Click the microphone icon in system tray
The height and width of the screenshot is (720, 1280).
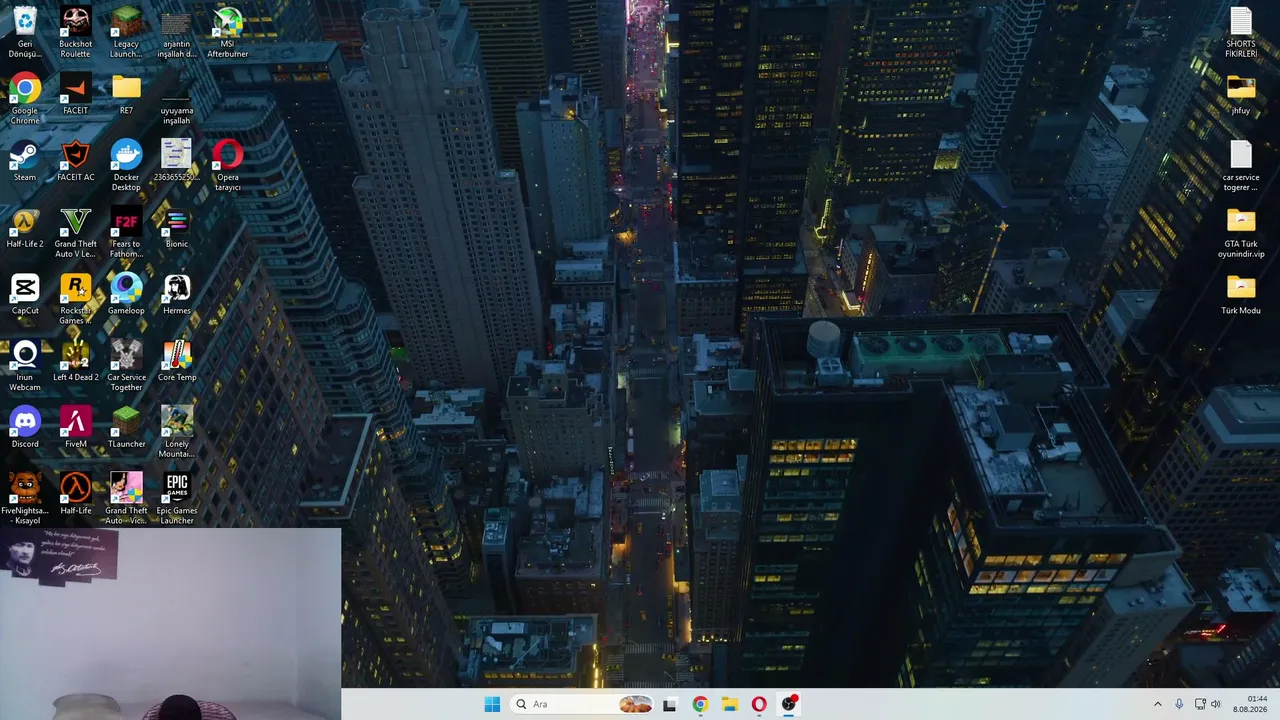point(1180,704)
